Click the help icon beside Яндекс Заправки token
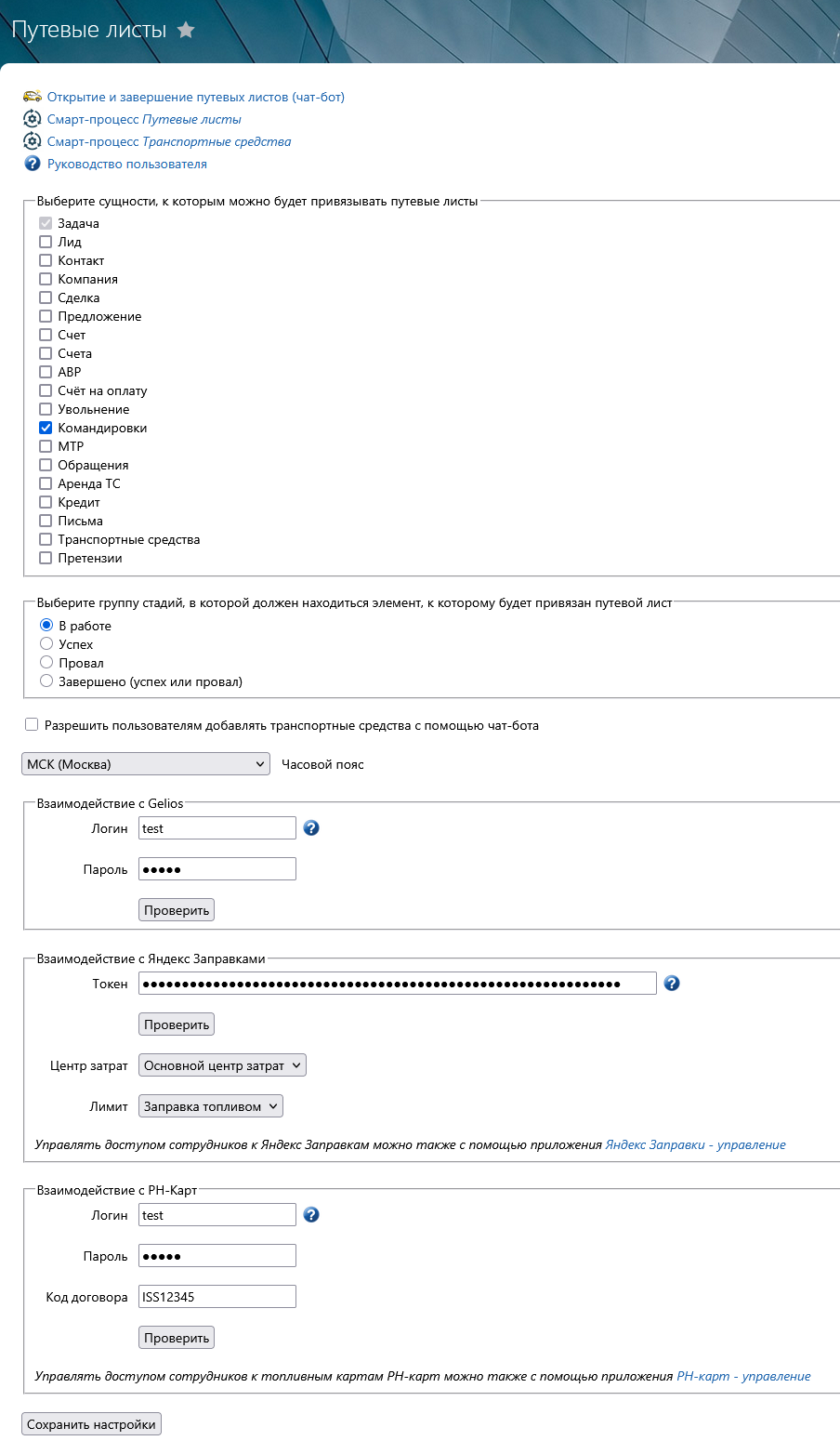Viewport: 840px width, 1454px height. tap(672, 983)
